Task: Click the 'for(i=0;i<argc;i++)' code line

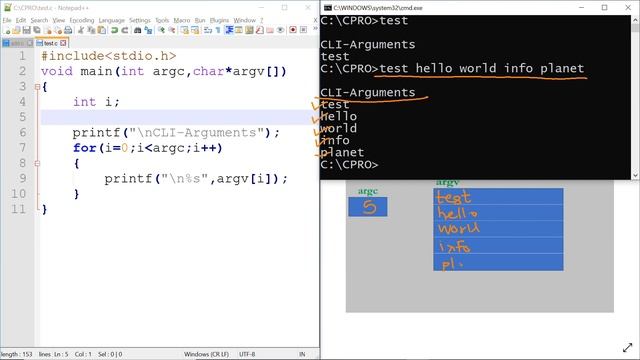Action: (148, 148)
